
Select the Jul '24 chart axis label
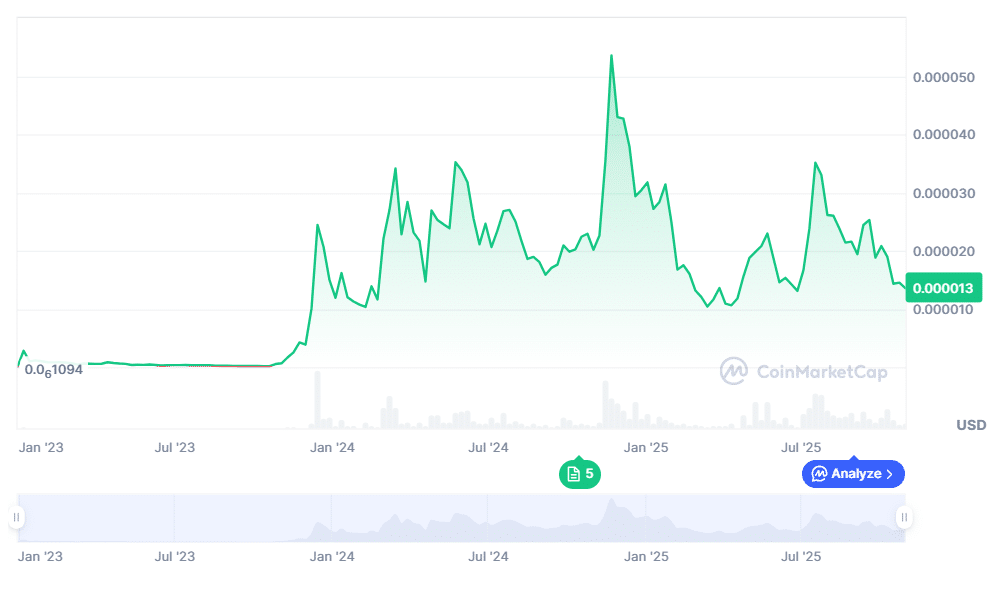488,448
